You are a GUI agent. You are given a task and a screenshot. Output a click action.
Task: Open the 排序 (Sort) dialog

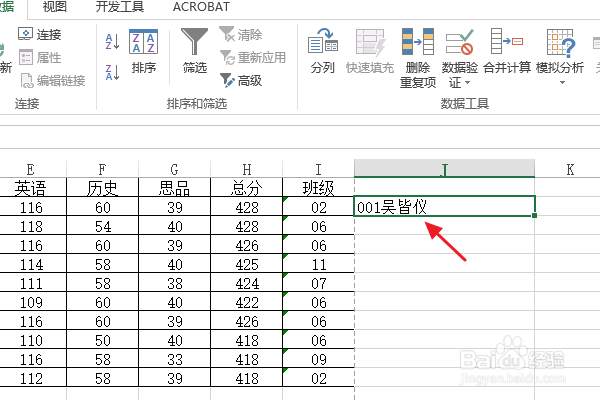coord(143,51)
